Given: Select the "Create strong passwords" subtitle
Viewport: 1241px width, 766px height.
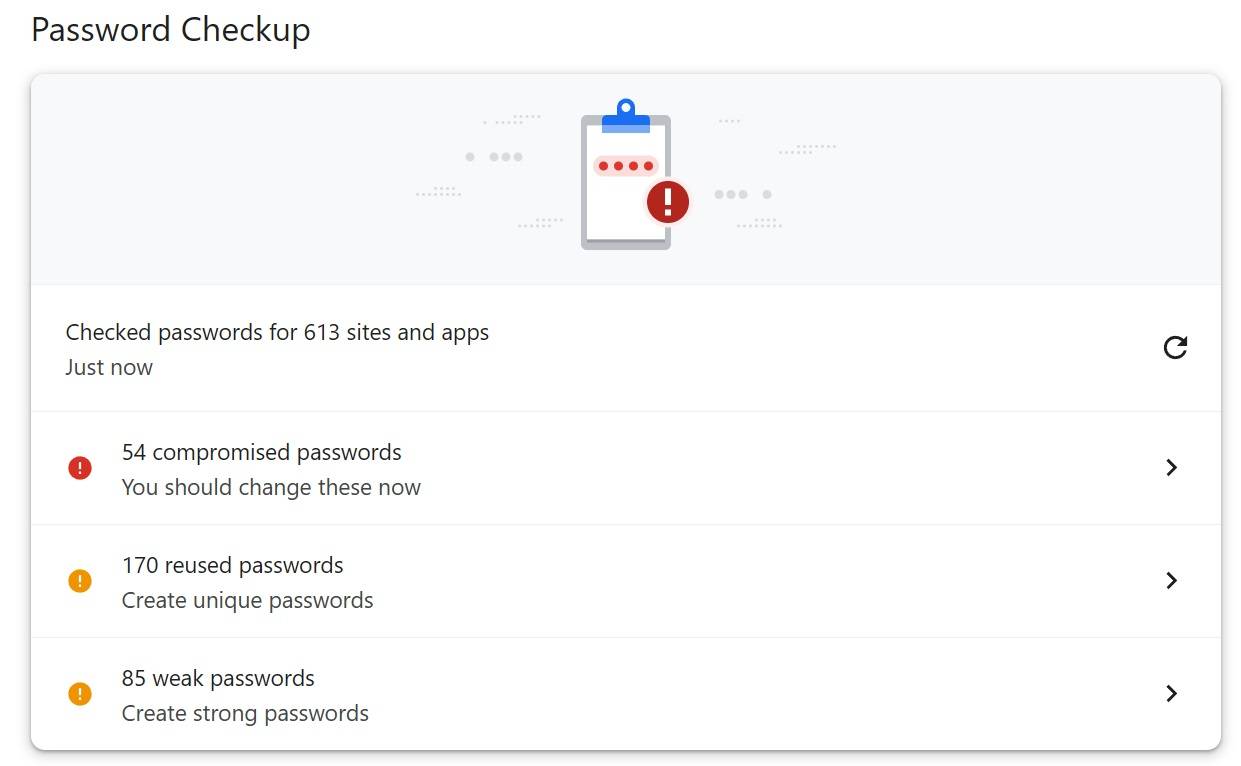Looking at the screenshot, I should [245, 714].
